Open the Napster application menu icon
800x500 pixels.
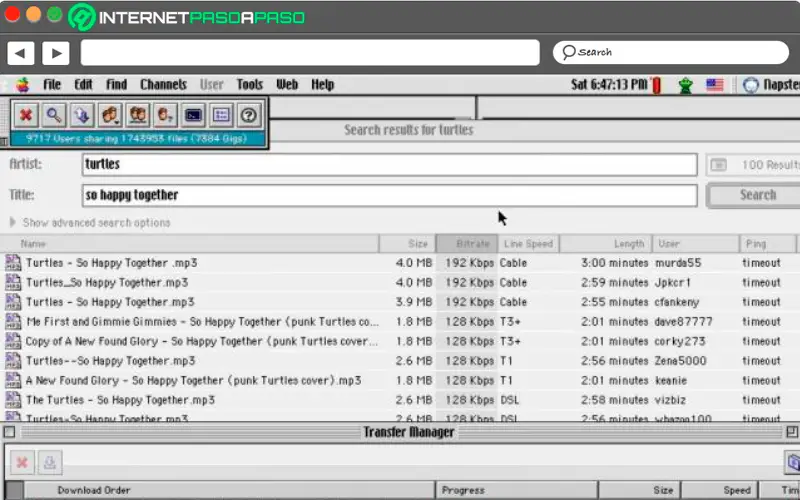point(751,85)
